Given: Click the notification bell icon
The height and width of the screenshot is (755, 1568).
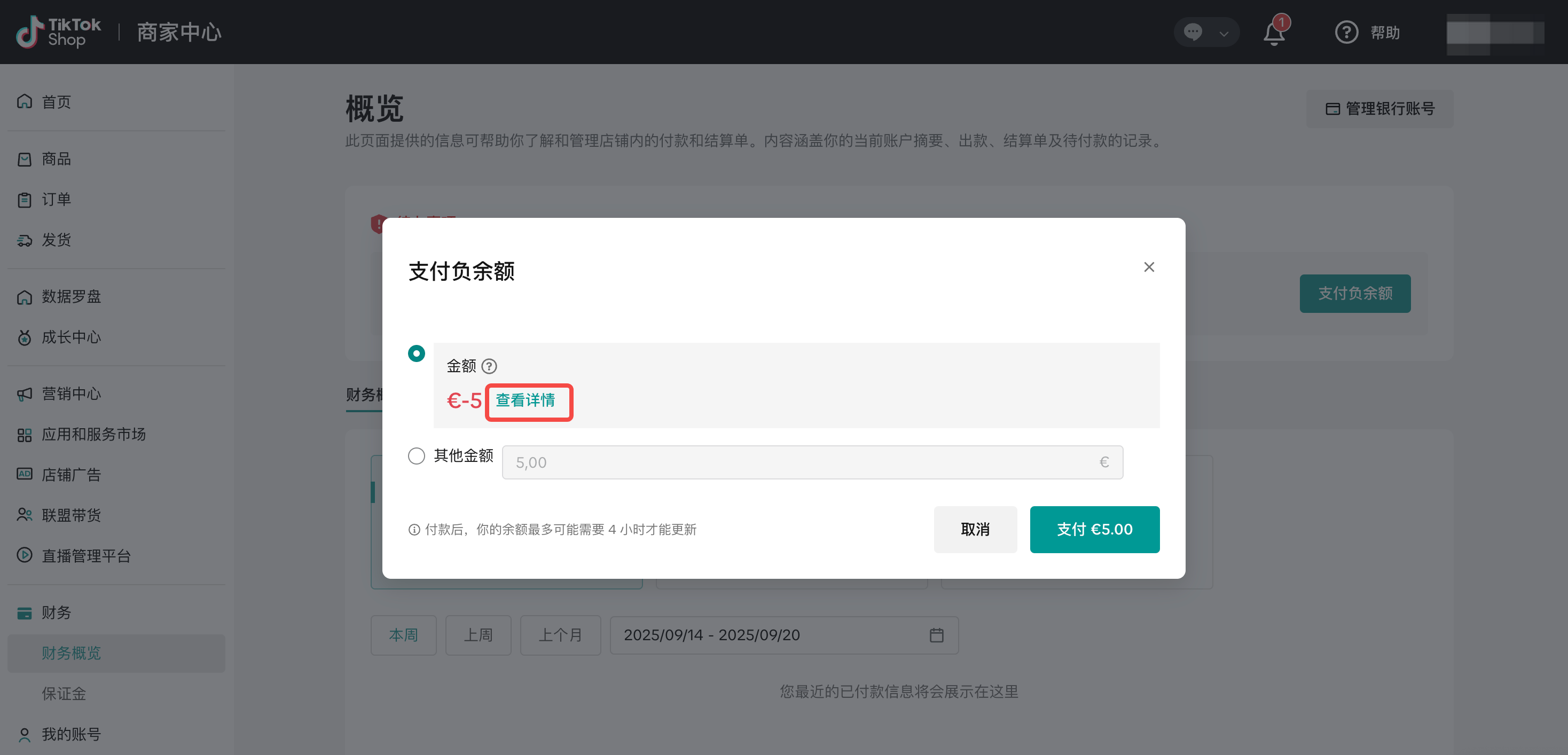Looking at the screenshot, I should [1273, 32].
